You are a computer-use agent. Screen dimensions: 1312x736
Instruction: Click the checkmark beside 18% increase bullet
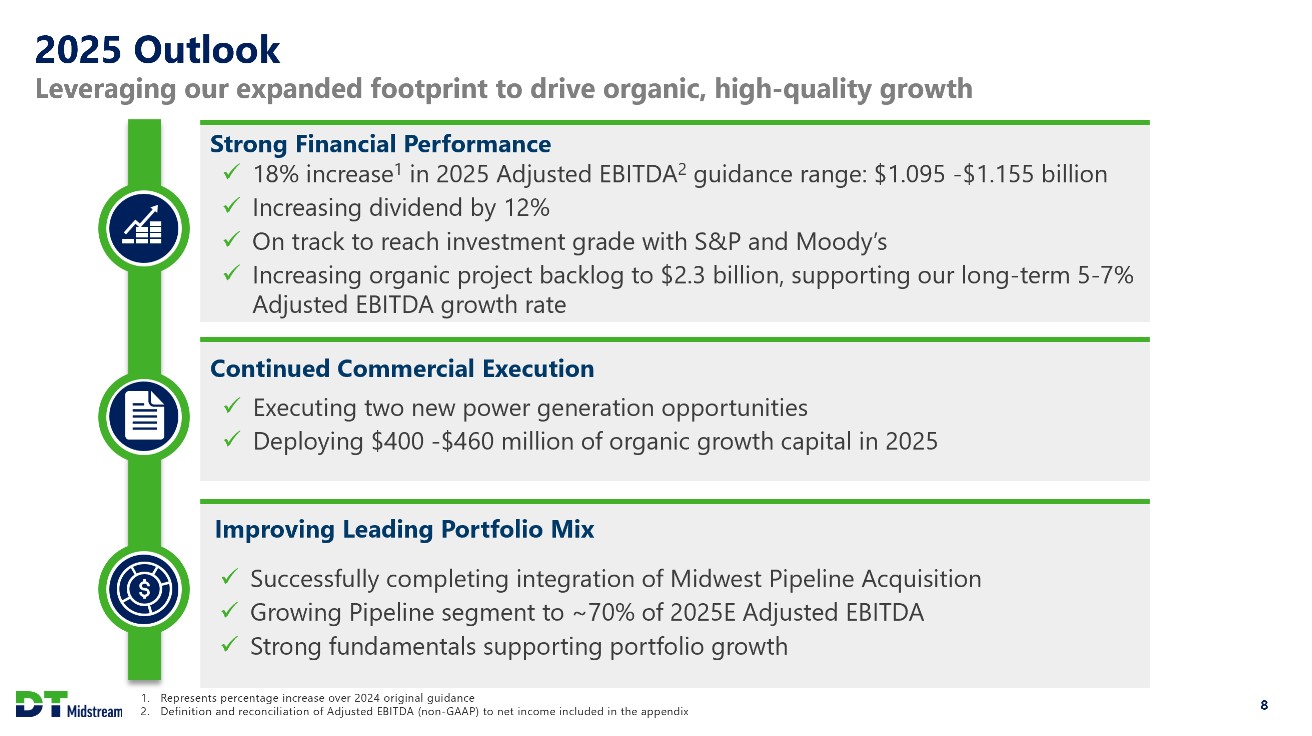tap(231, 175)
